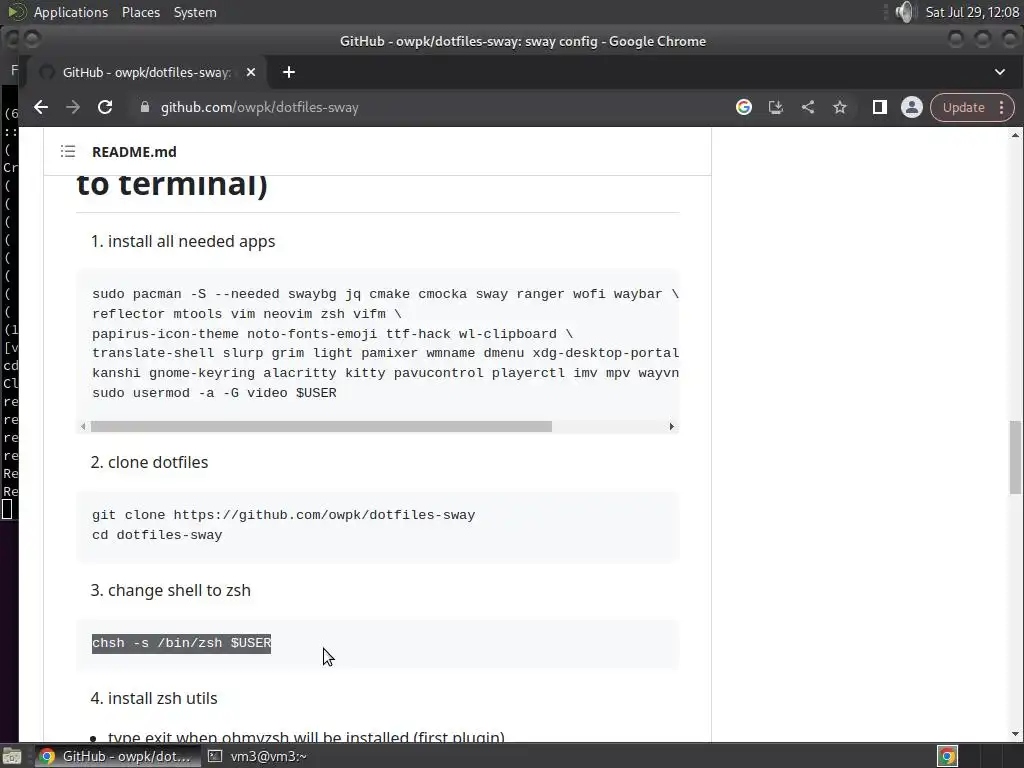Click the 'kanshi gnome-keyring alacritty' line
This screenshot has width=1024, height=768.
pos(385,373)
